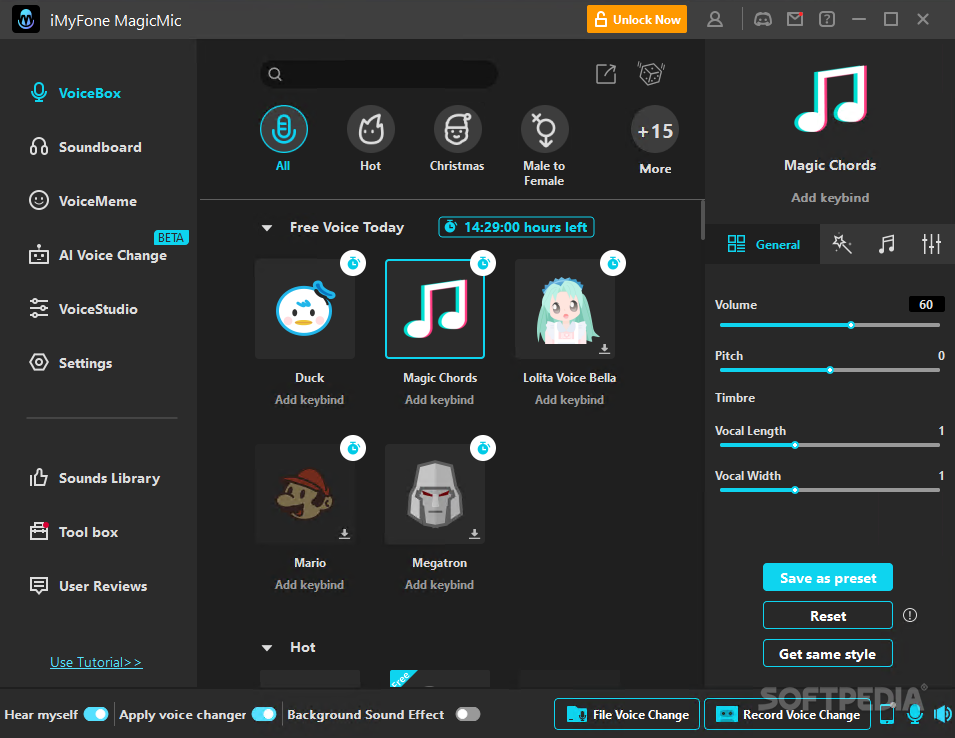Screen dimensions: 955x738
Task: Click the voice search field
Action: click(x=379, y=74)
